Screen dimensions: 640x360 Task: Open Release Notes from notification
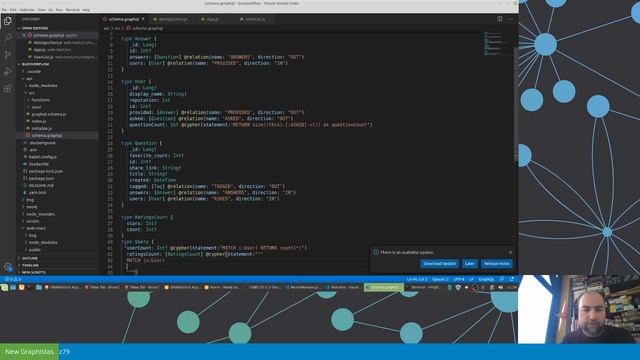497,264
